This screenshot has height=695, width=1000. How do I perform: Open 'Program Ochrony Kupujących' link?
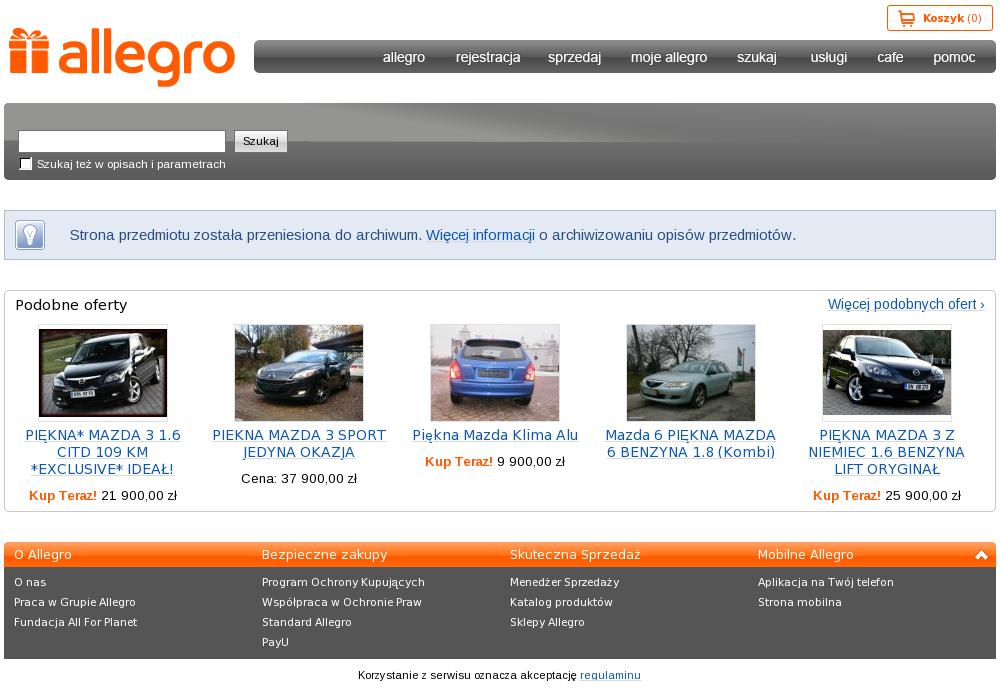(x=343, y=582)
